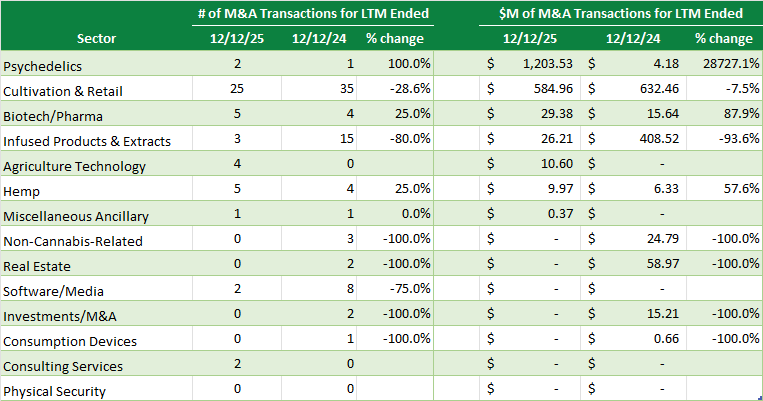Click the Agriculture Technology row label

(x=74, y=166)
